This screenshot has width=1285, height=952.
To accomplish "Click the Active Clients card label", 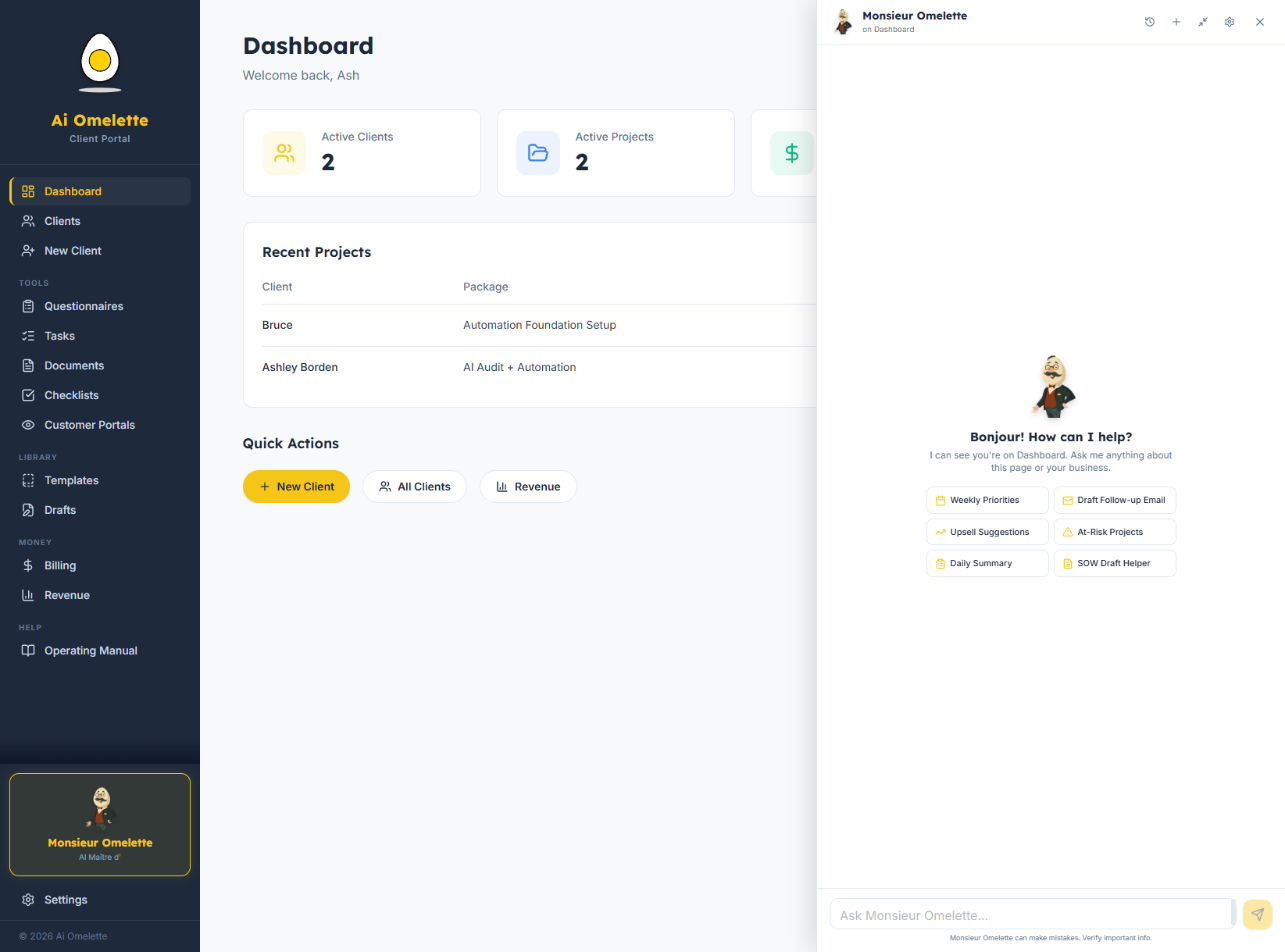I will coord(357,137).
